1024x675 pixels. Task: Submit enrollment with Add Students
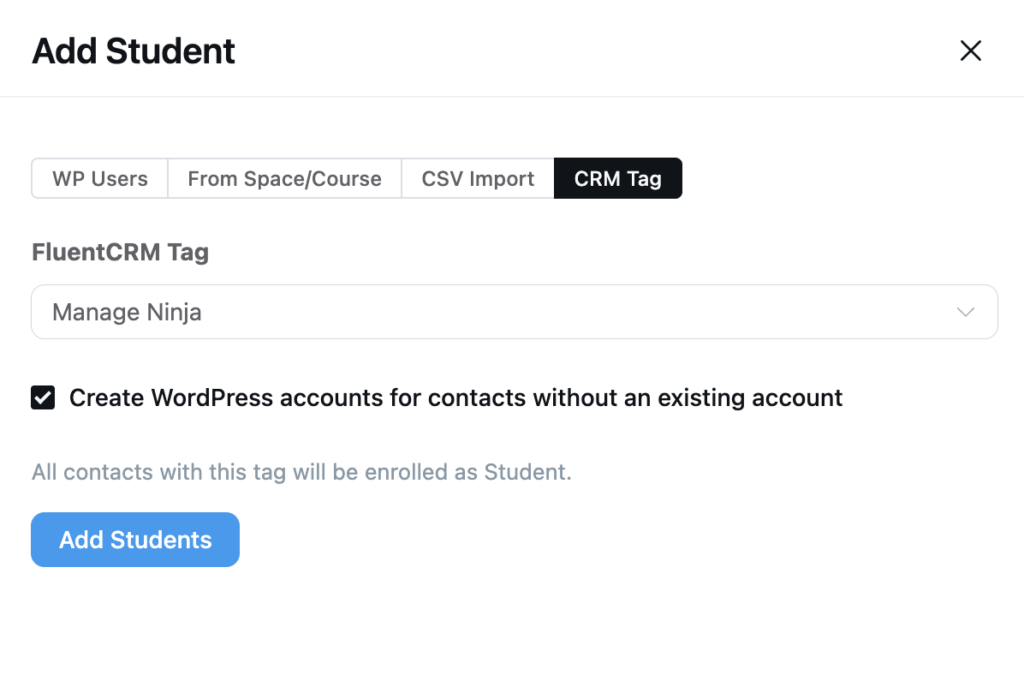pyautogui.click(x=135, y=539)
